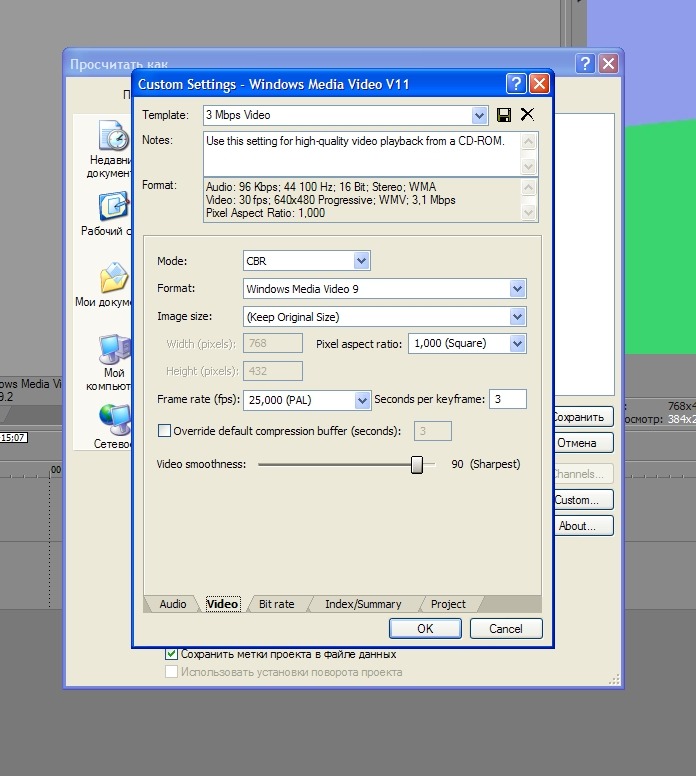Uncheck Сохранить метки проекта в файле данных
Viewport: 696px width, 776px height.
click(x=171, y=654)
